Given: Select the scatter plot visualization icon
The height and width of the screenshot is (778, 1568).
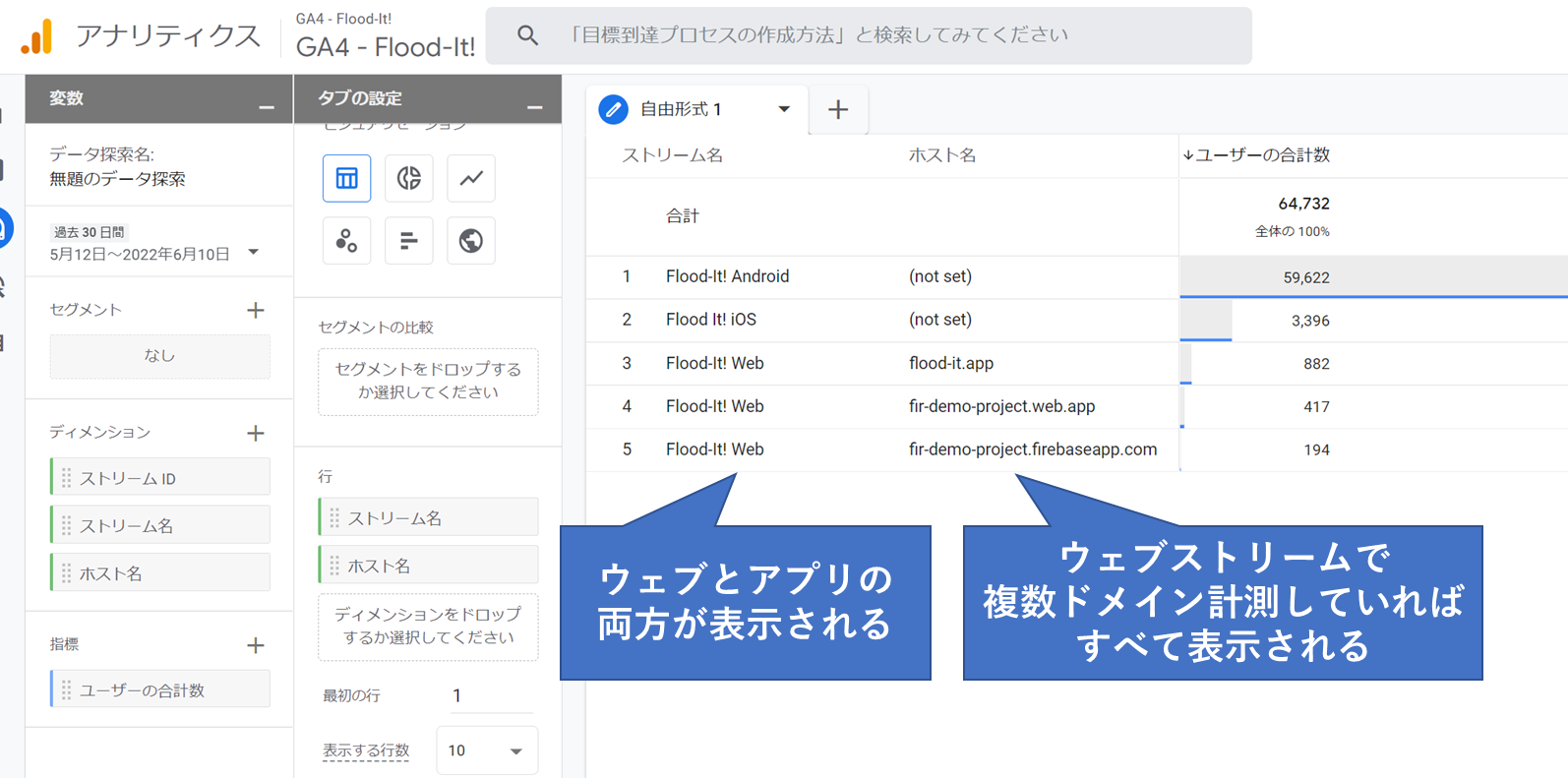Looking at the screenshot, I should [x=346, y=240].
